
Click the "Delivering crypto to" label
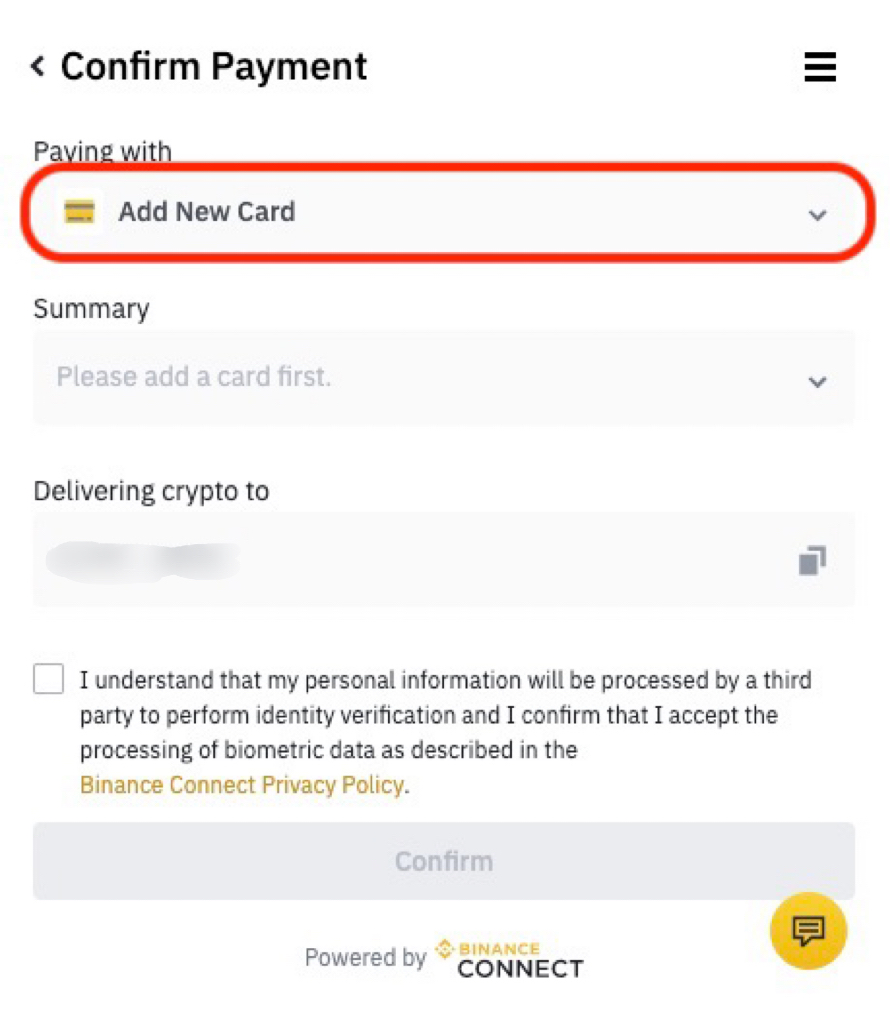click(151, 491)
